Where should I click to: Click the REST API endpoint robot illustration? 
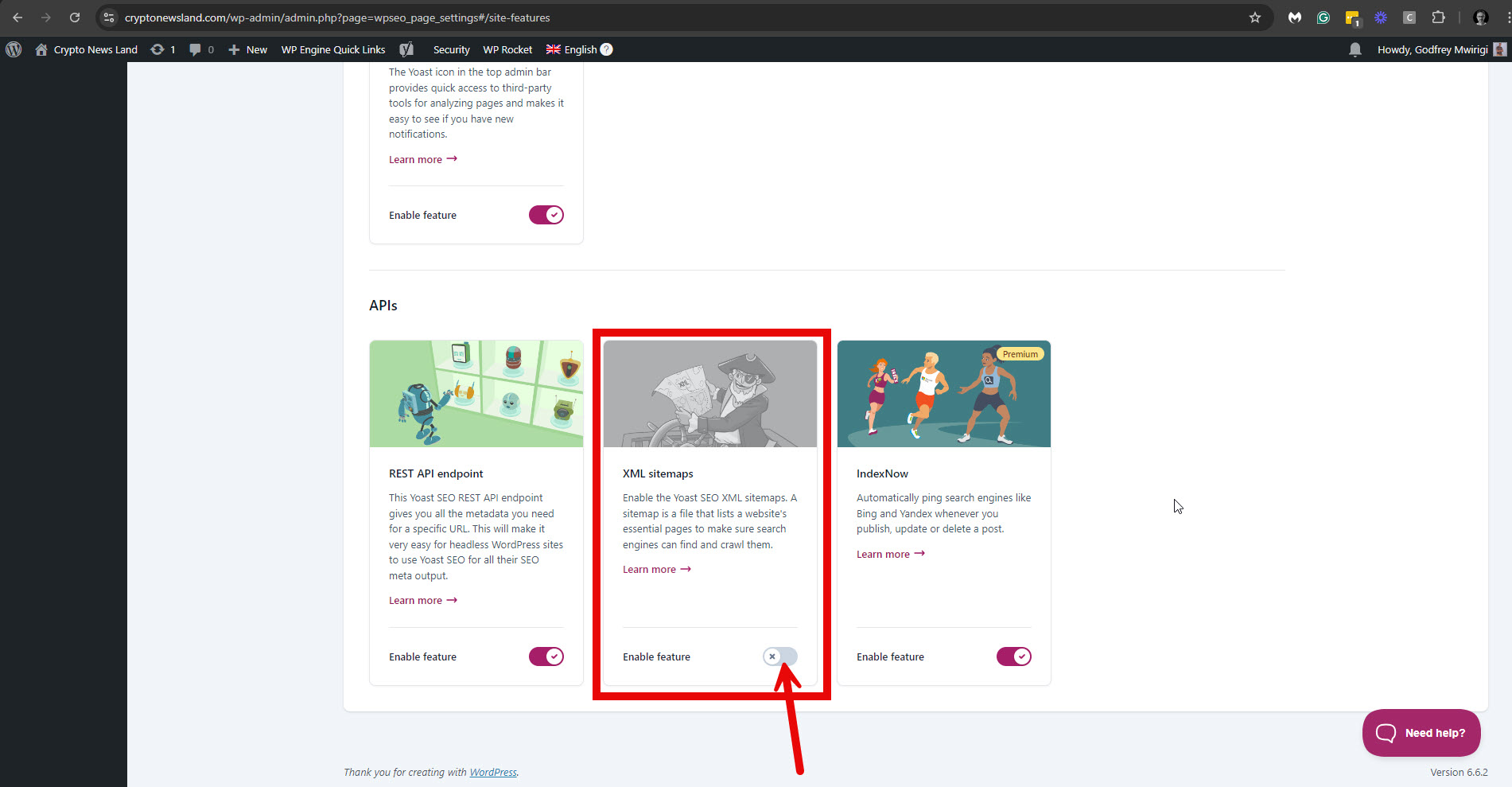(476, 394)
